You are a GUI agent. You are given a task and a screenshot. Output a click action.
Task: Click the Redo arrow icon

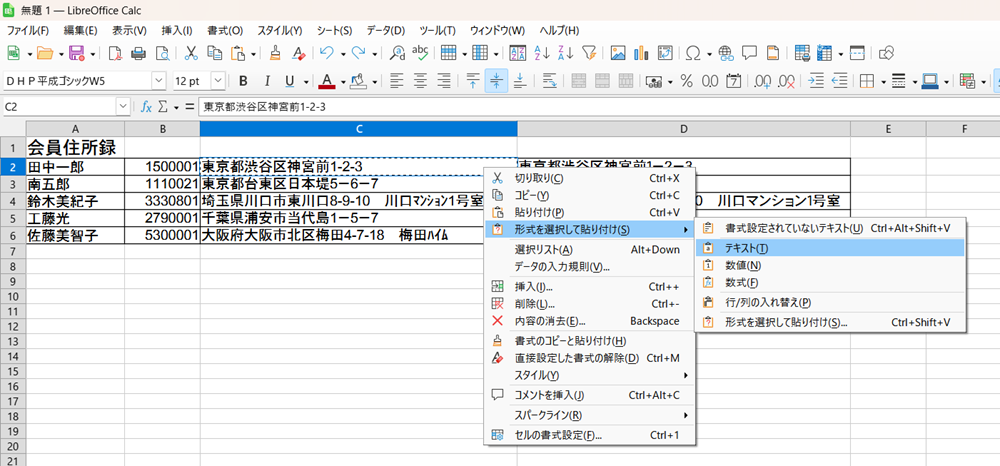tap(358, 54)
